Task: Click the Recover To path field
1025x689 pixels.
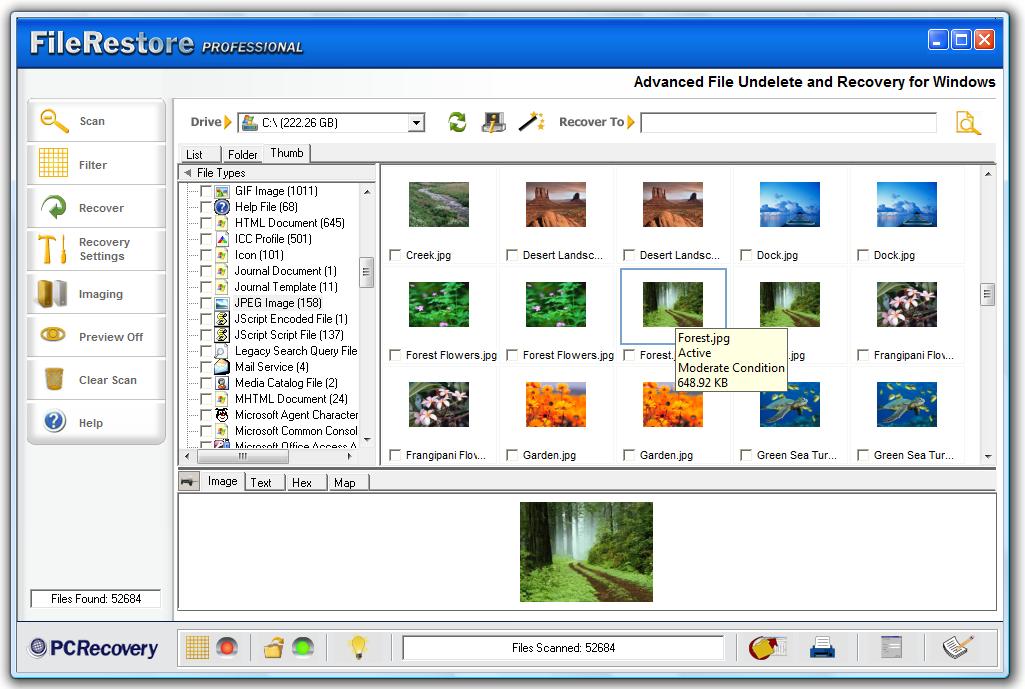Action: point(788,123)
